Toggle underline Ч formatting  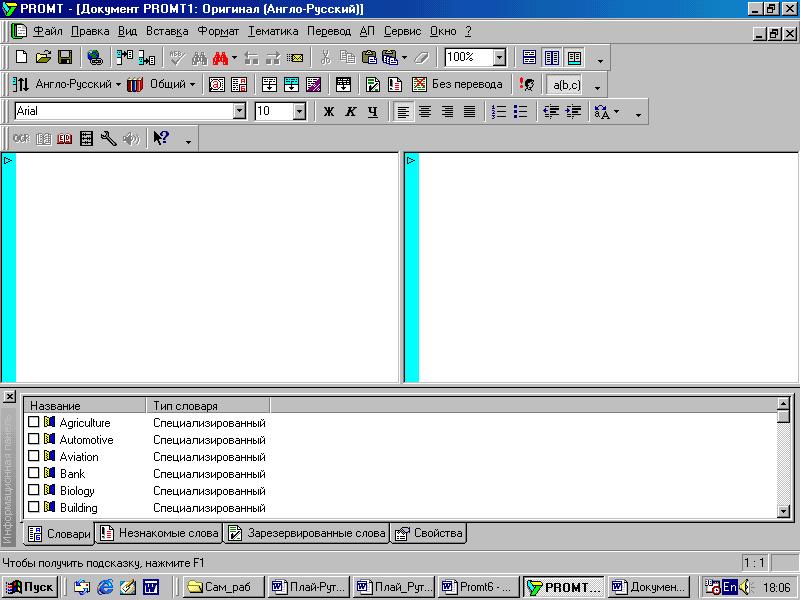373,112
